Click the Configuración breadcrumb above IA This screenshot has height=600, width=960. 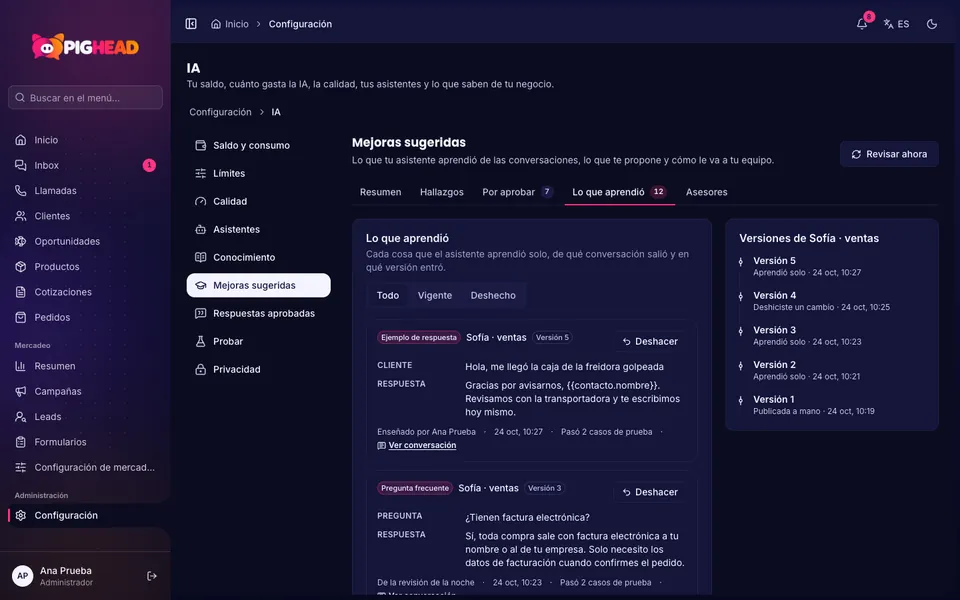click(220, 112)
